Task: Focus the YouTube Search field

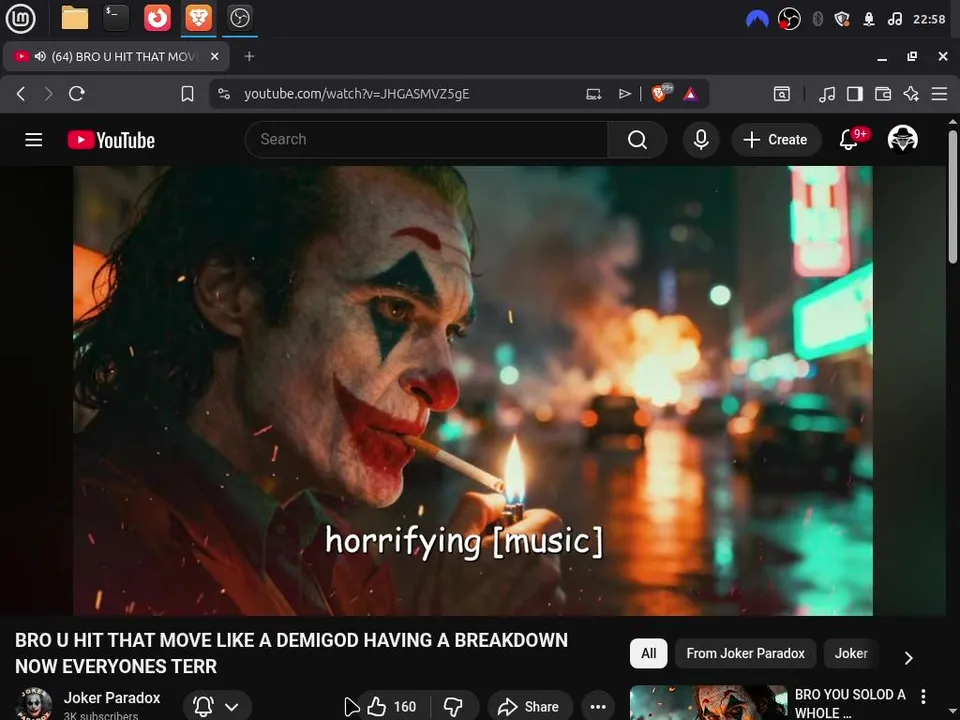Action: (x=426, y=140)
